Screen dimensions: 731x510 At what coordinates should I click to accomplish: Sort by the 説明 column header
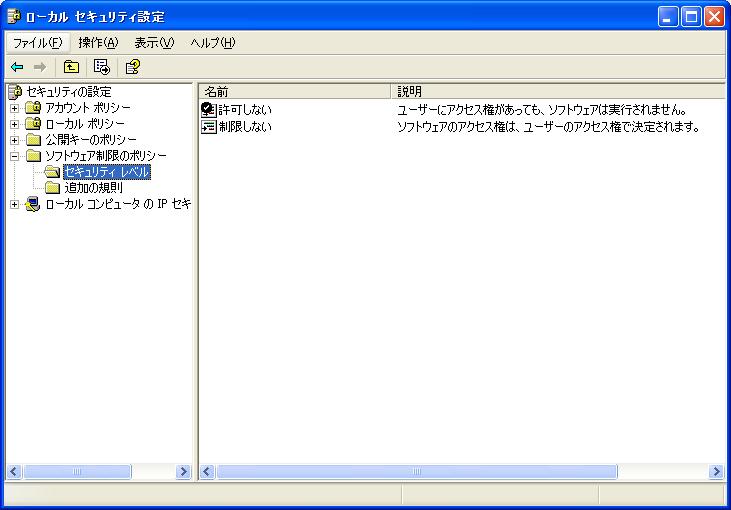tap(558, 91)
